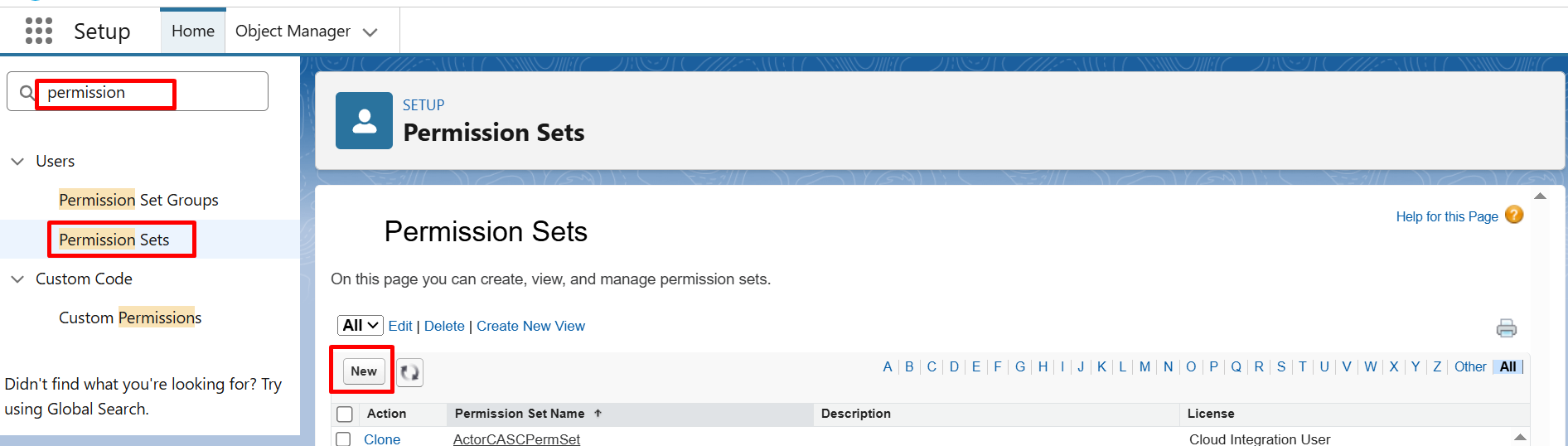
Task: Click the Quick Find search field
Action: tap(138, 91)
